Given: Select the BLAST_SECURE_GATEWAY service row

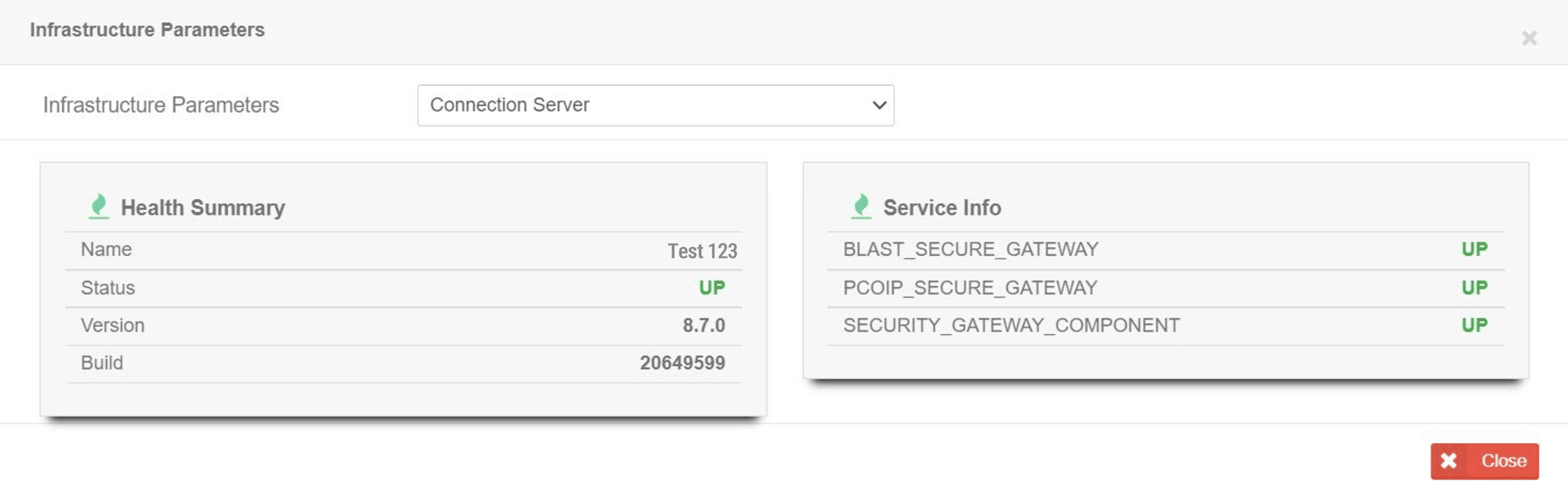Looking at the screenshot, I should (x=970, y=250).
